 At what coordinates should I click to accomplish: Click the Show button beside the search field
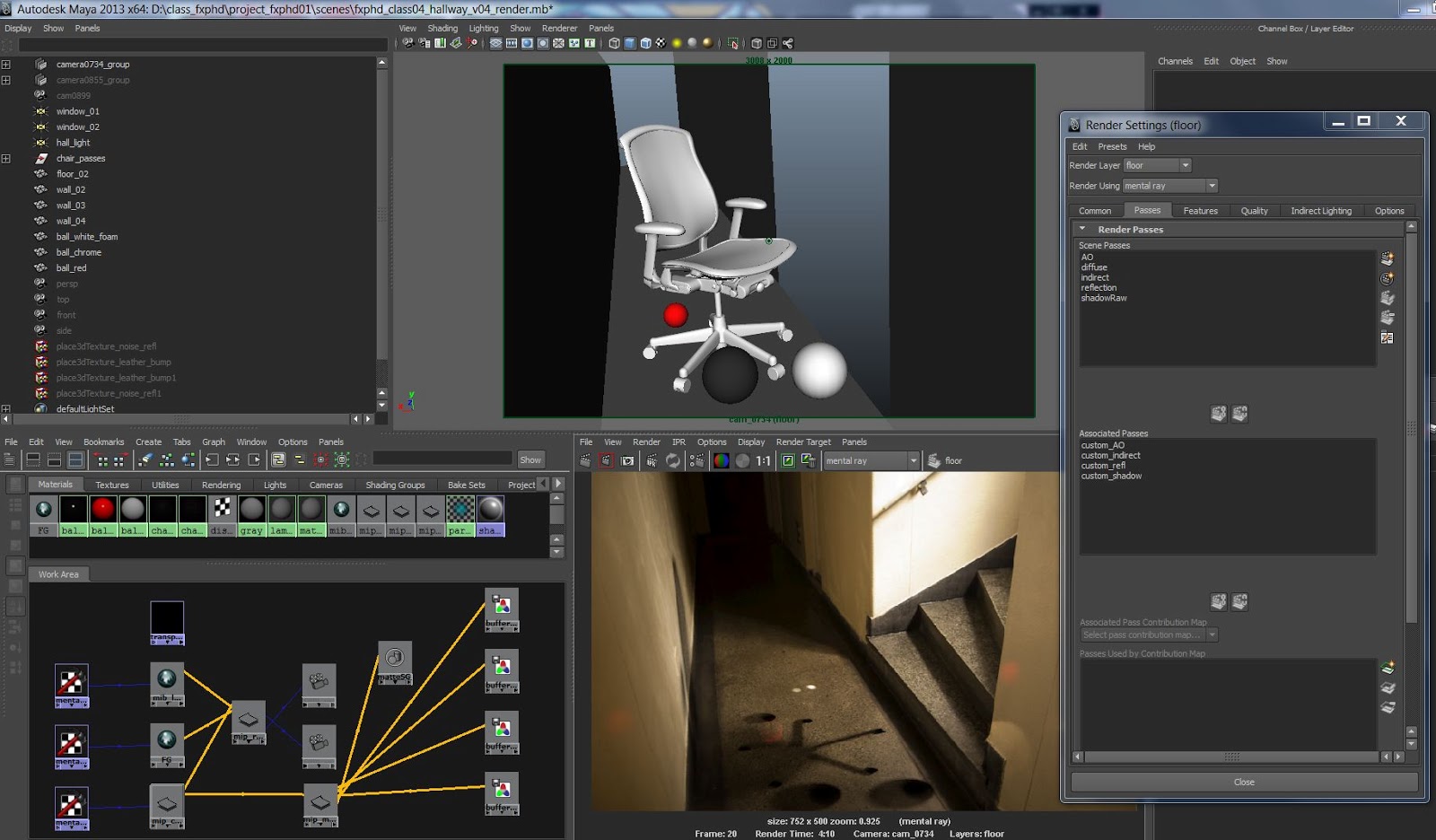tap(530, 459)
